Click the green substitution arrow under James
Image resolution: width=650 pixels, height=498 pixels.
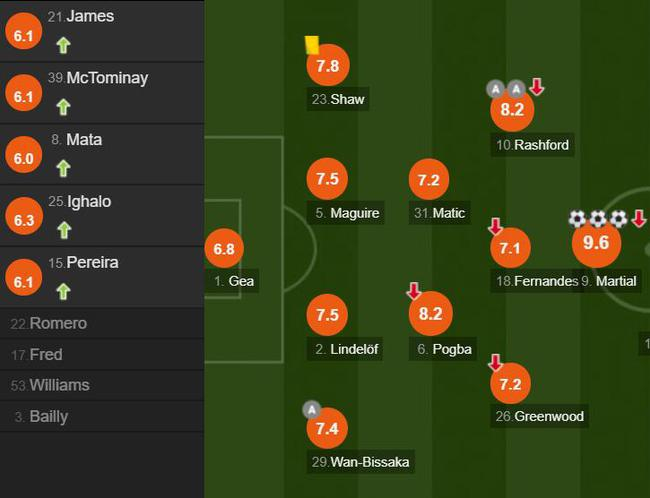point(64,45)
